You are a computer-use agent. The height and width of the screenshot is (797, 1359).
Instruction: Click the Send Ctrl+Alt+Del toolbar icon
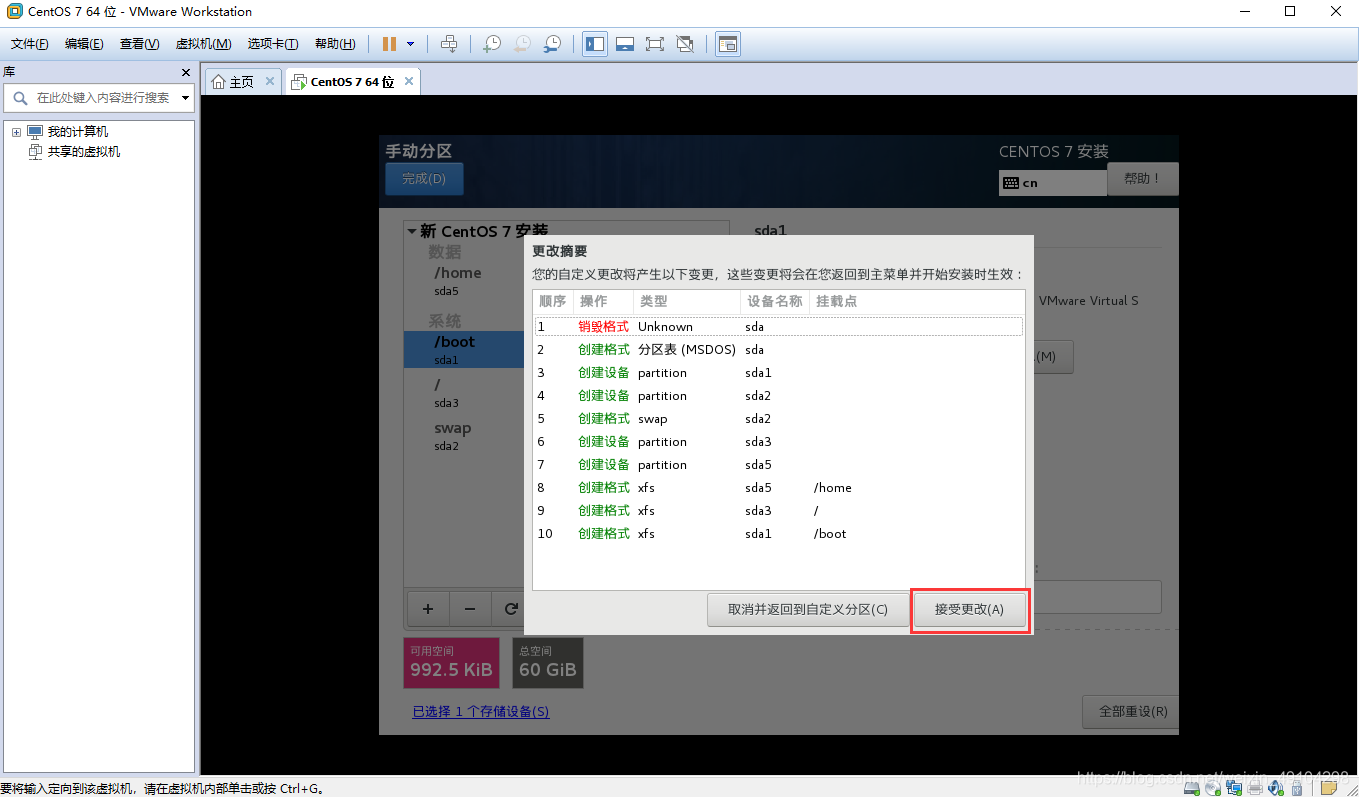click(x=450, y=44)
